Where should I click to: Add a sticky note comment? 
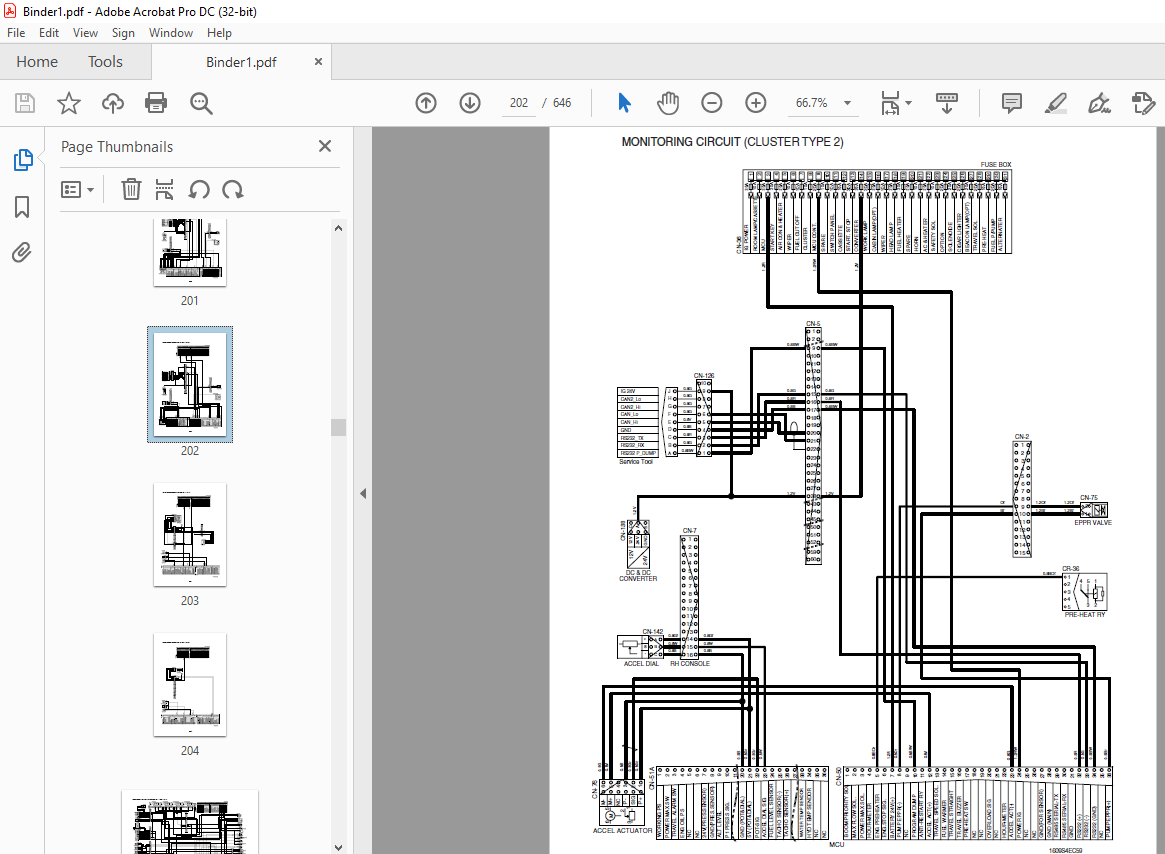tap(1011, 103)
